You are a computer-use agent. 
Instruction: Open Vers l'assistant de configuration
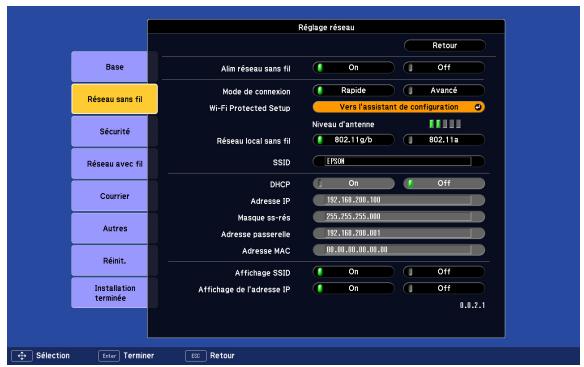[399, 107]
